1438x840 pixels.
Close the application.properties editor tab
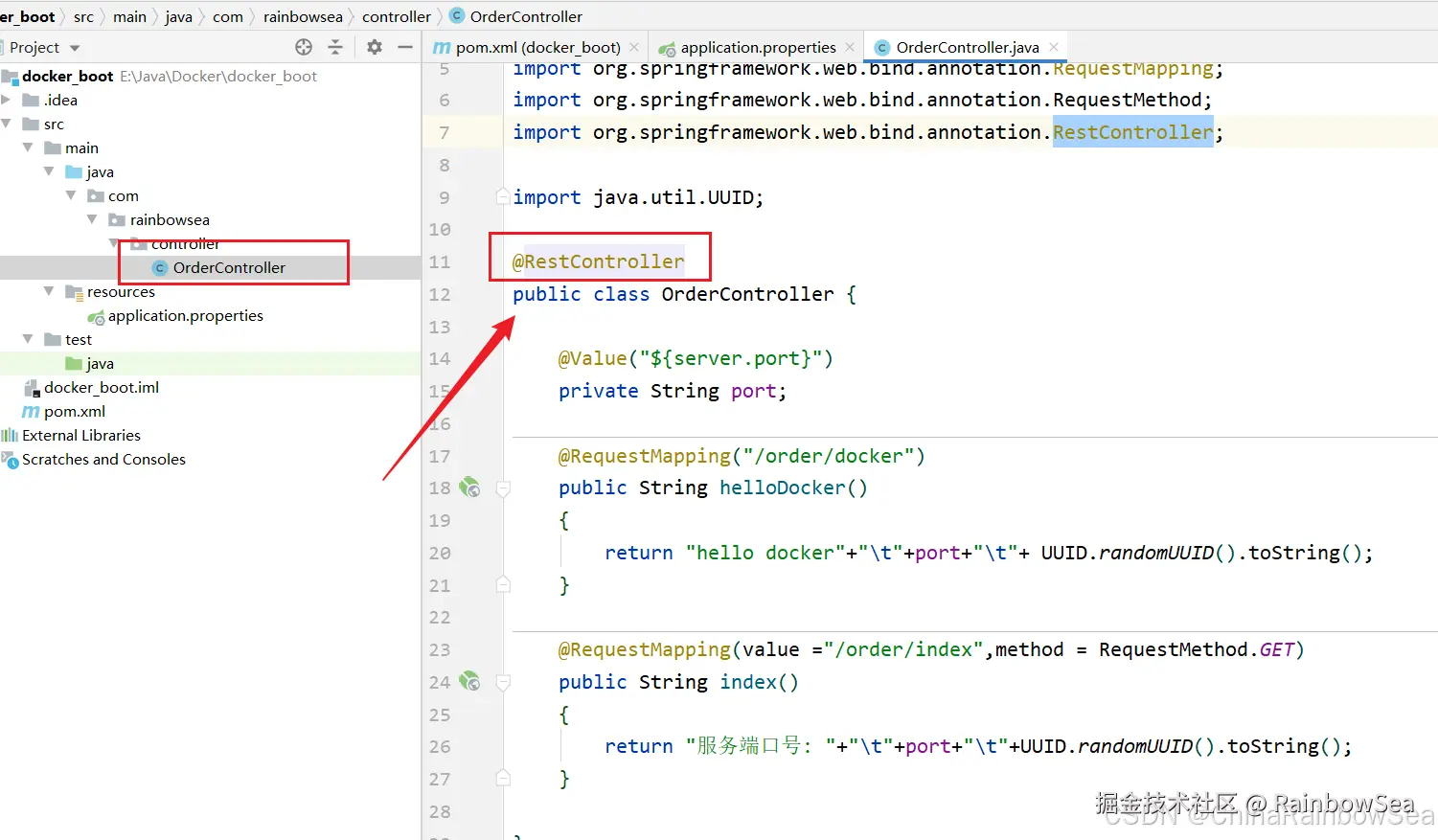(850, 47)
